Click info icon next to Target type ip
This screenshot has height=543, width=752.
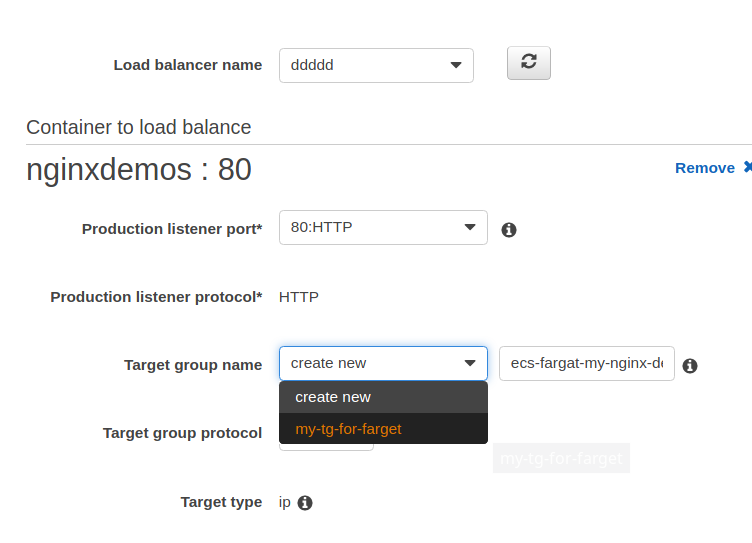tap(305, 503)
